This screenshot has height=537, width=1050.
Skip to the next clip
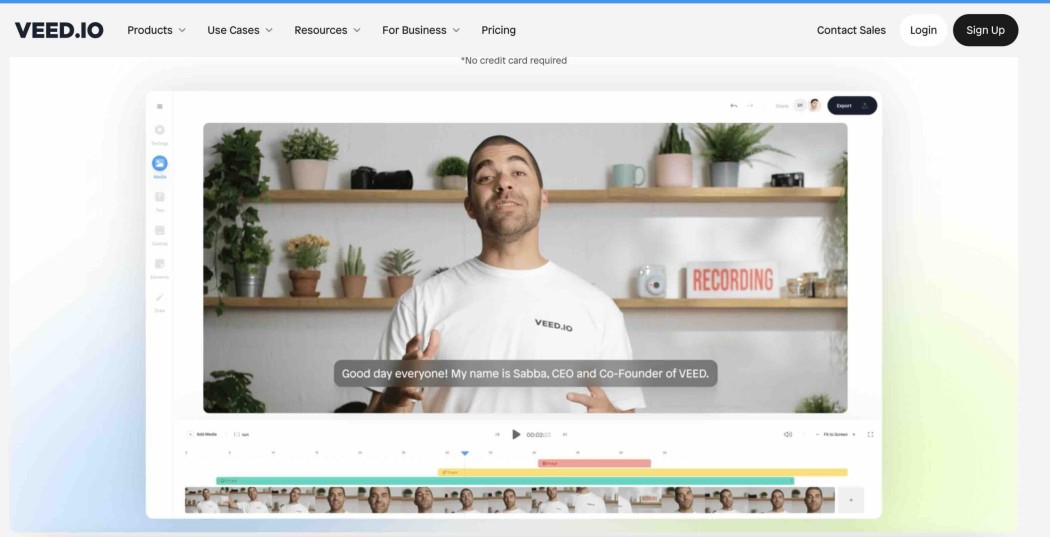(x=565, y=435)
